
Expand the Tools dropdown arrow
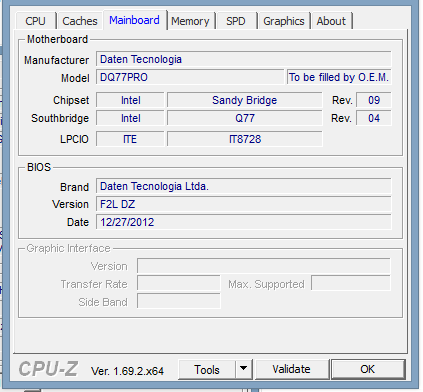(244, 369)
